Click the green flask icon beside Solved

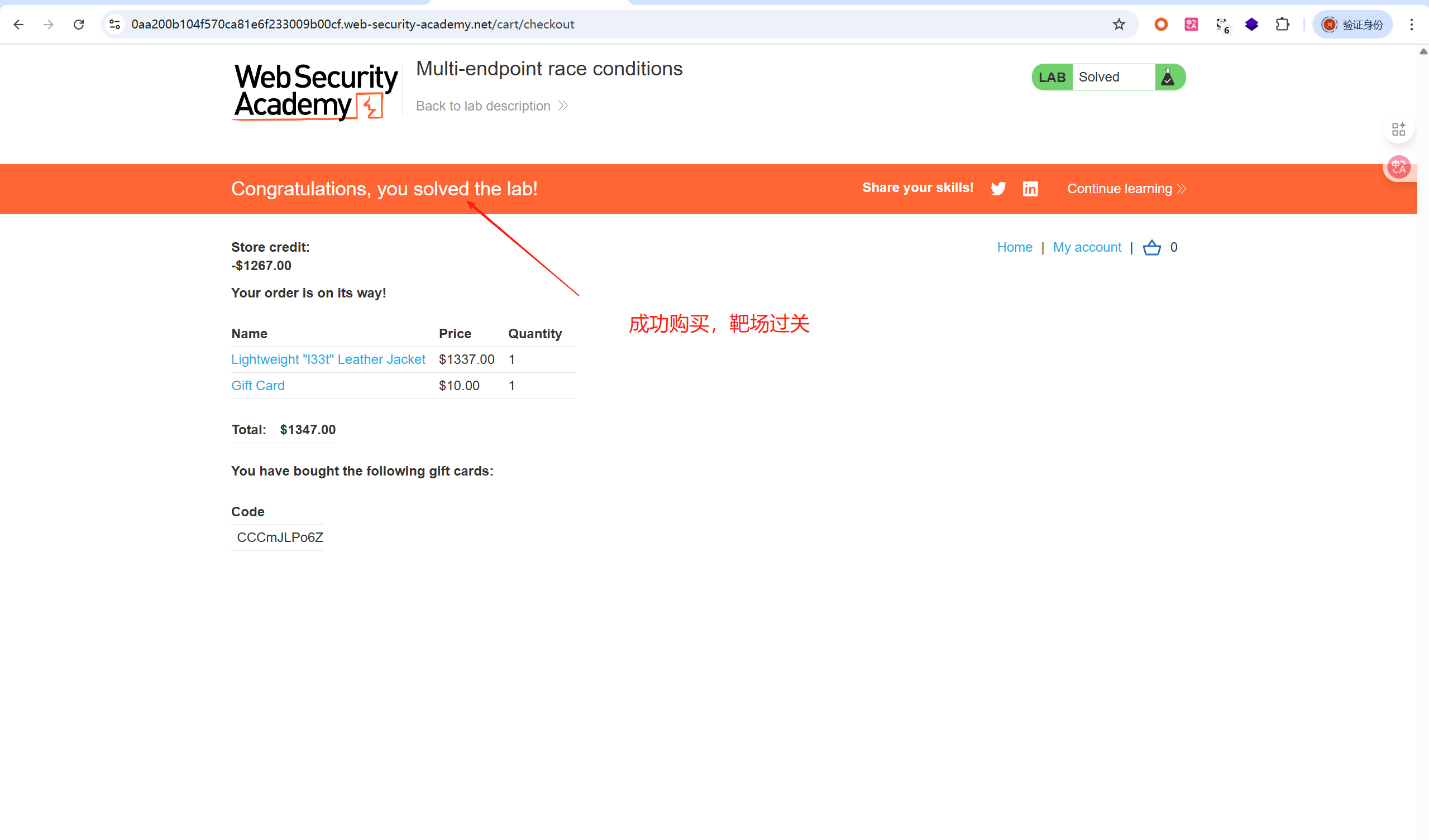click(1168, 77)
